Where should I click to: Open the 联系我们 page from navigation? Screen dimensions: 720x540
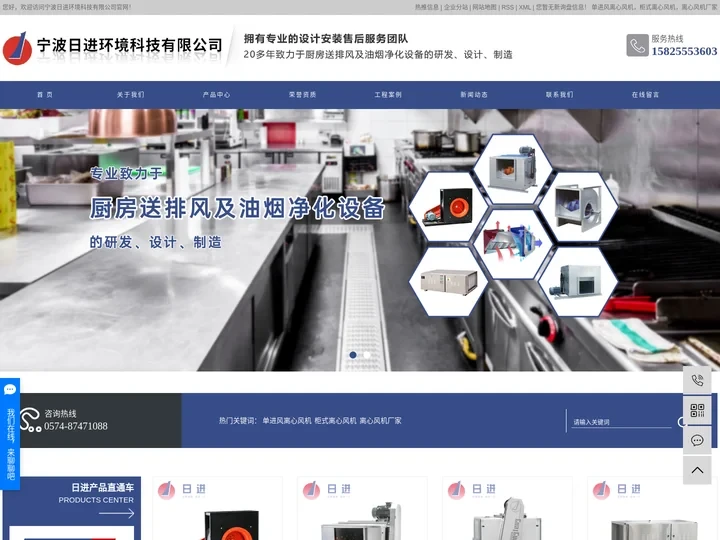tap(559, 95)
